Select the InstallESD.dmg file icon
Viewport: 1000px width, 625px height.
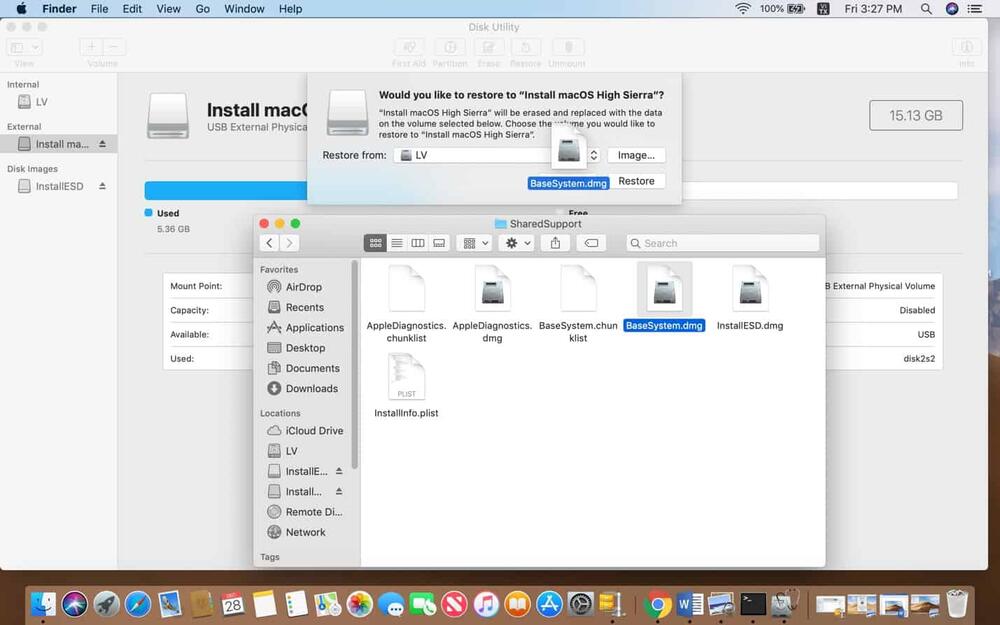tap(750, 290)
